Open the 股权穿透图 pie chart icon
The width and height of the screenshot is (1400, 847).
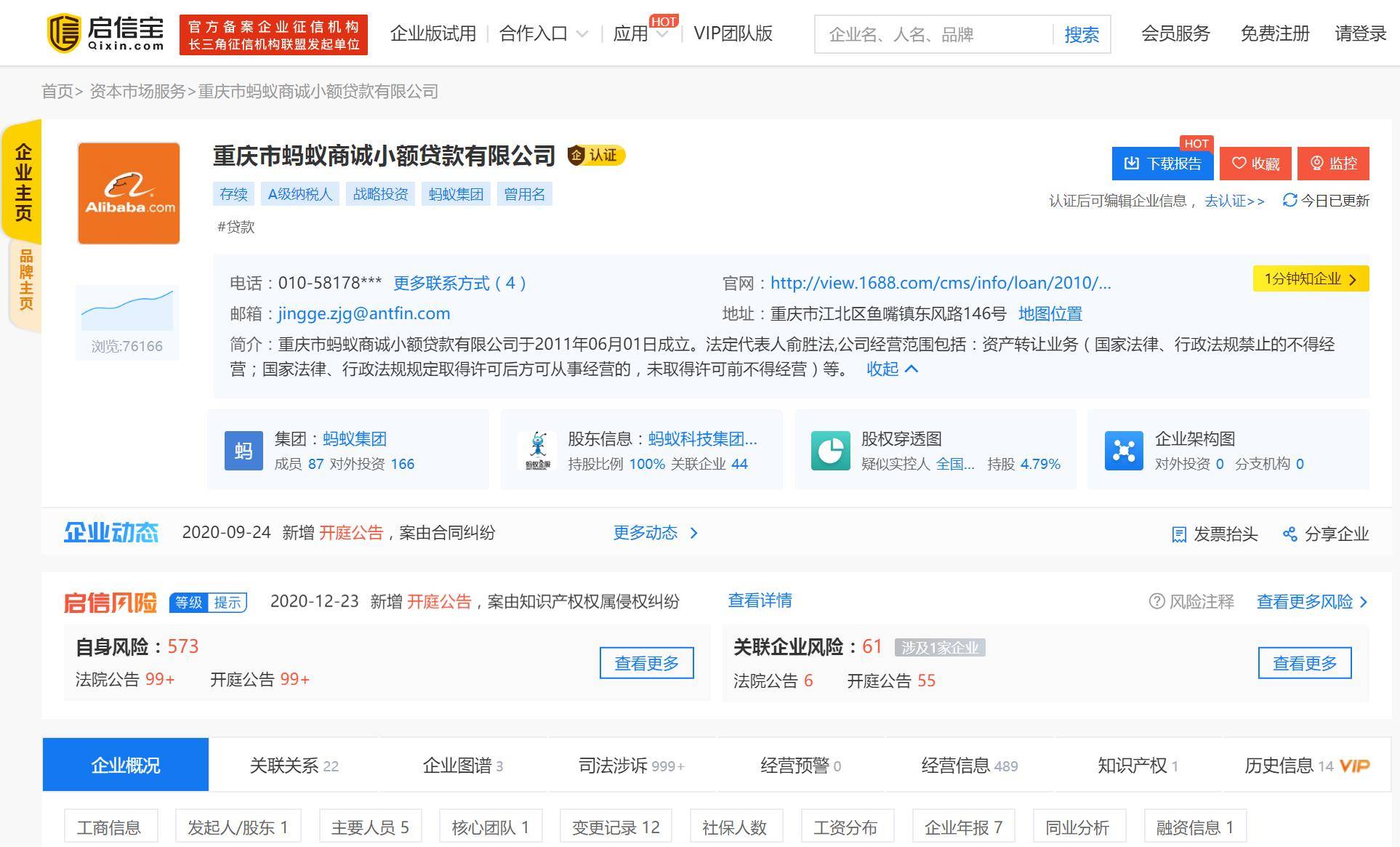pyautogui.click(x=831, y=450)
